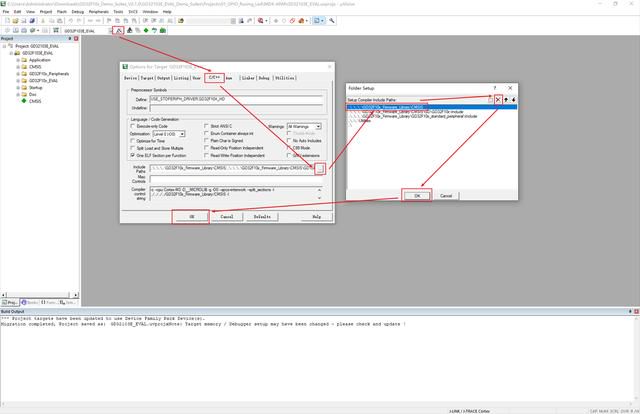Expand the Application folder in project tree
The image size is (640, 414).
click(x=18, y=60)
